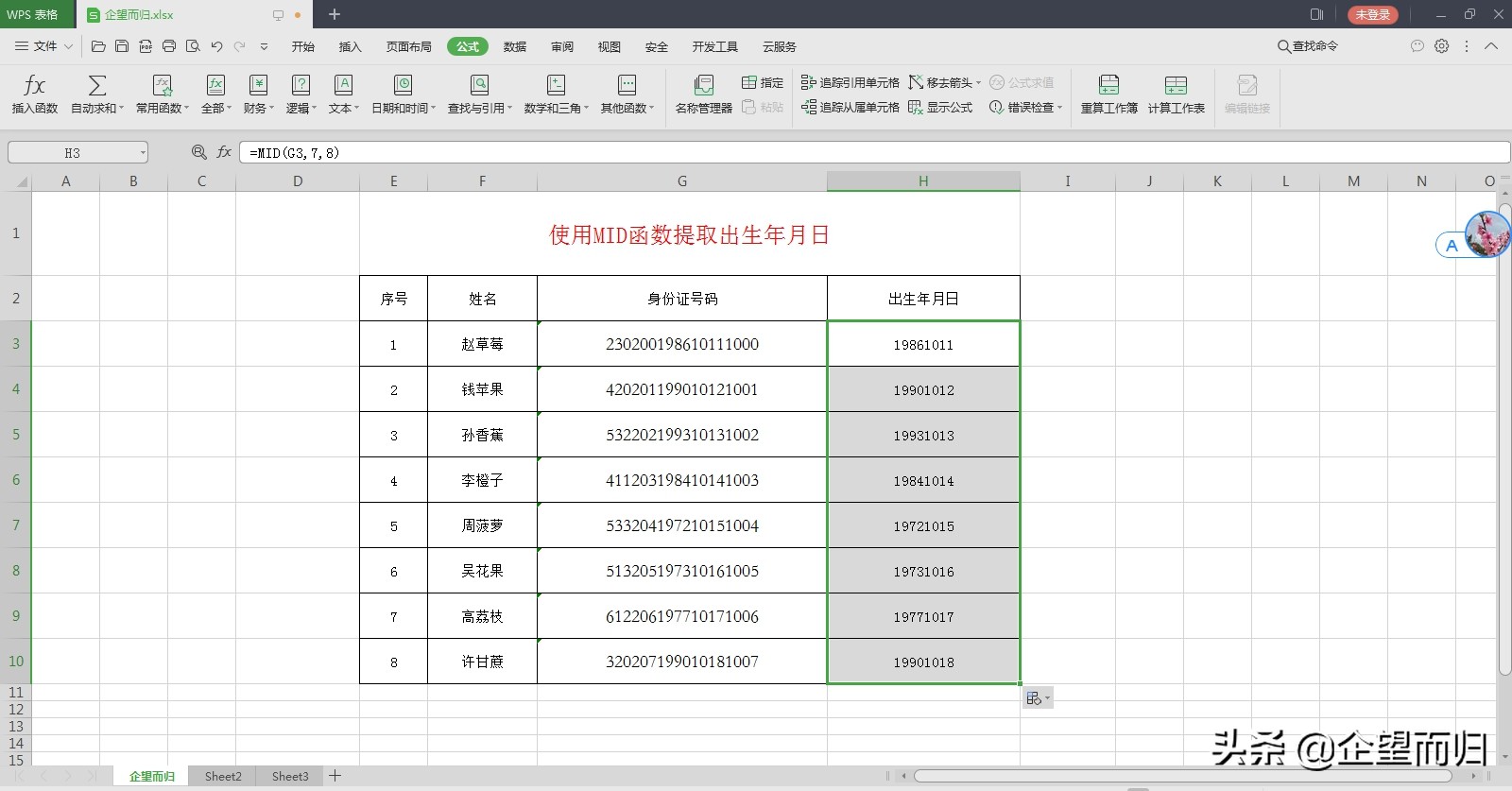Click the Calculate Sheet icon
Screen dimensions: 1512x791
pyautogui.click(x=1176, y=85)
